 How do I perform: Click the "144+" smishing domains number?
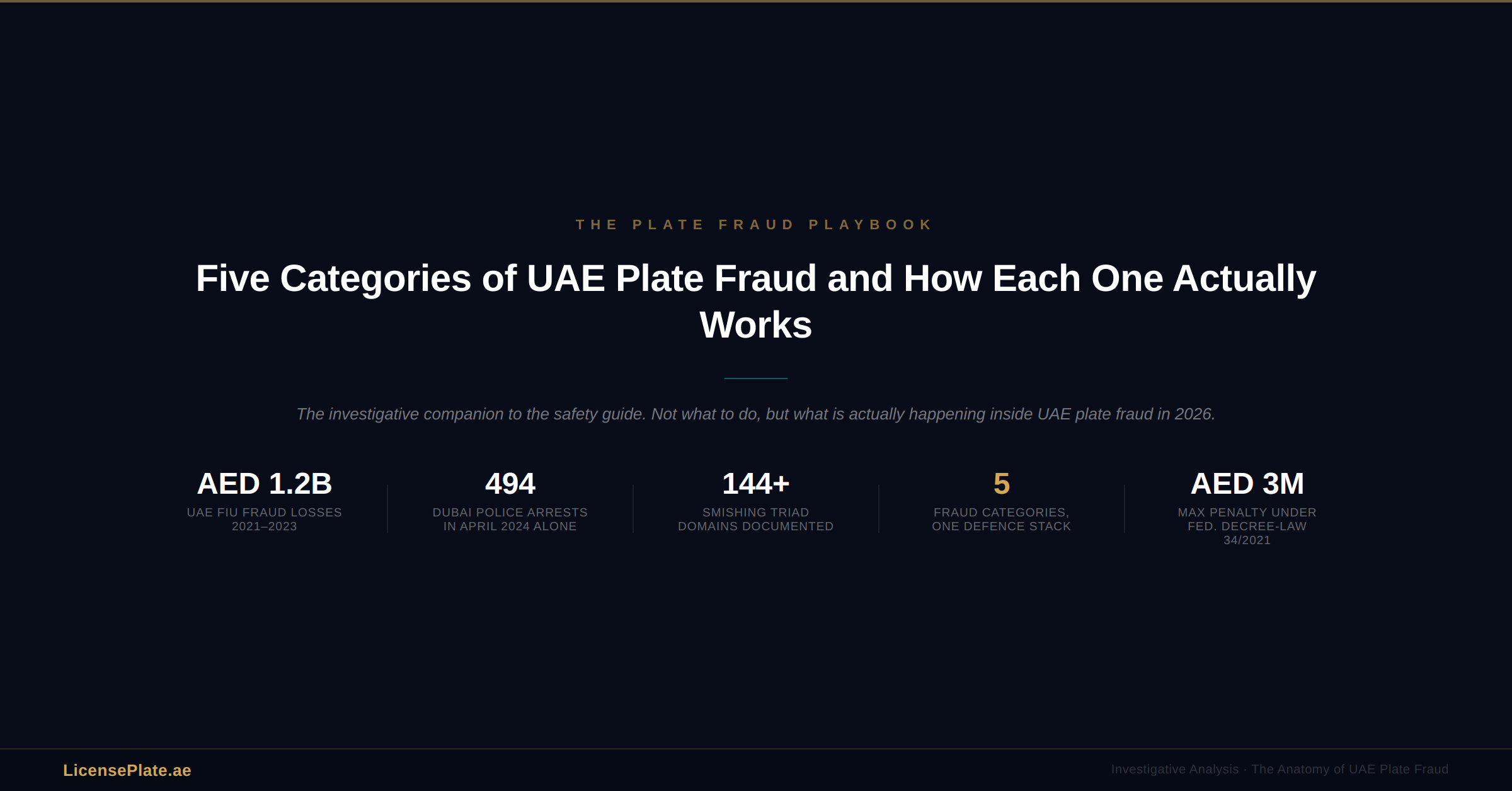click(755, 484)
